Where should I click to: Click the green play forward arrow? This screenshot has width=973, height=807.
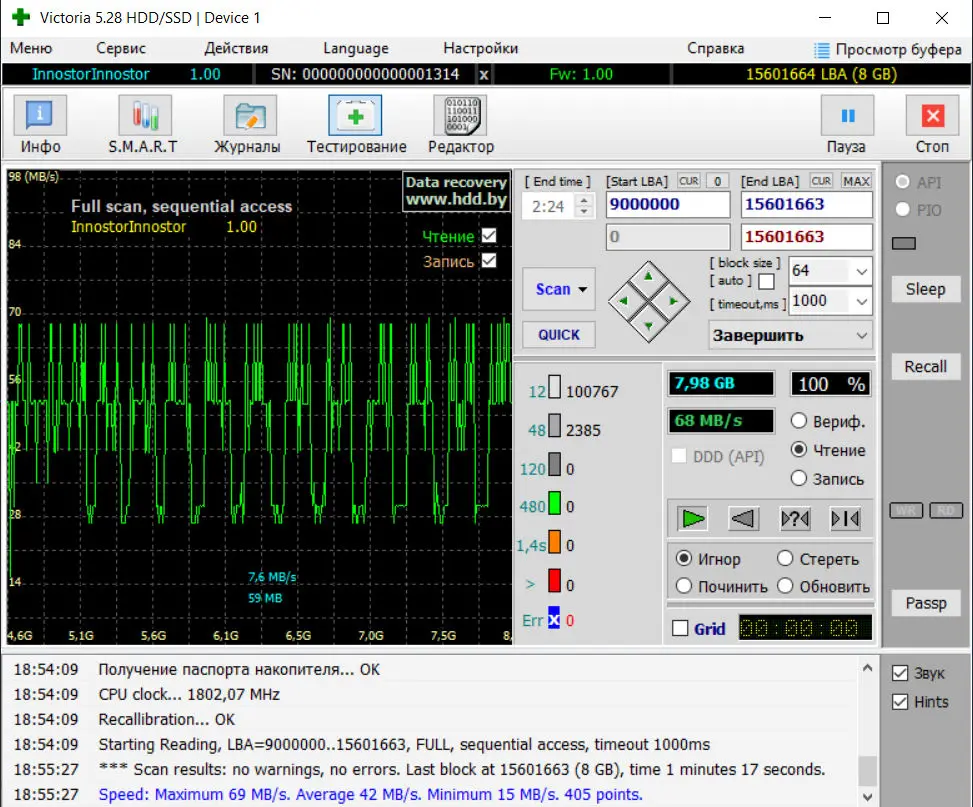point(693,518)
